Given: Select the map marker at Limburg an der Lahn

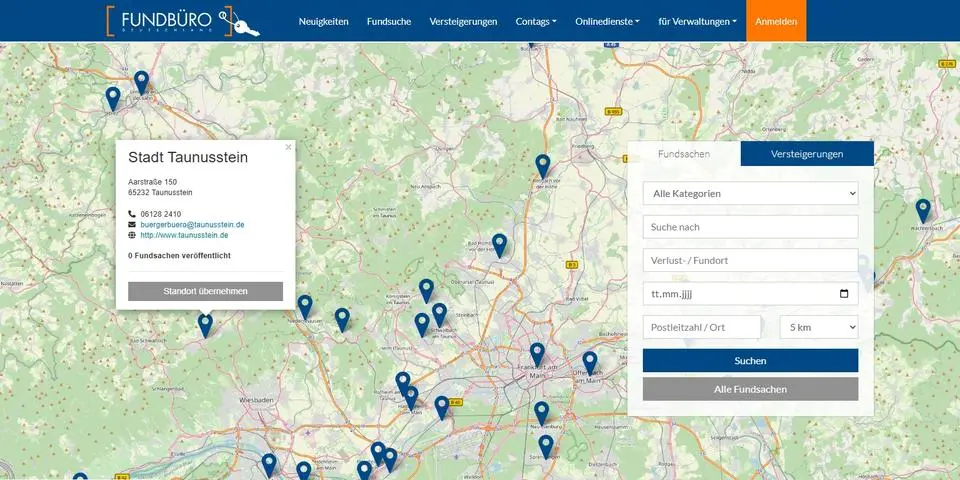Looking at the screenshot, I should (x=141, y=82).
